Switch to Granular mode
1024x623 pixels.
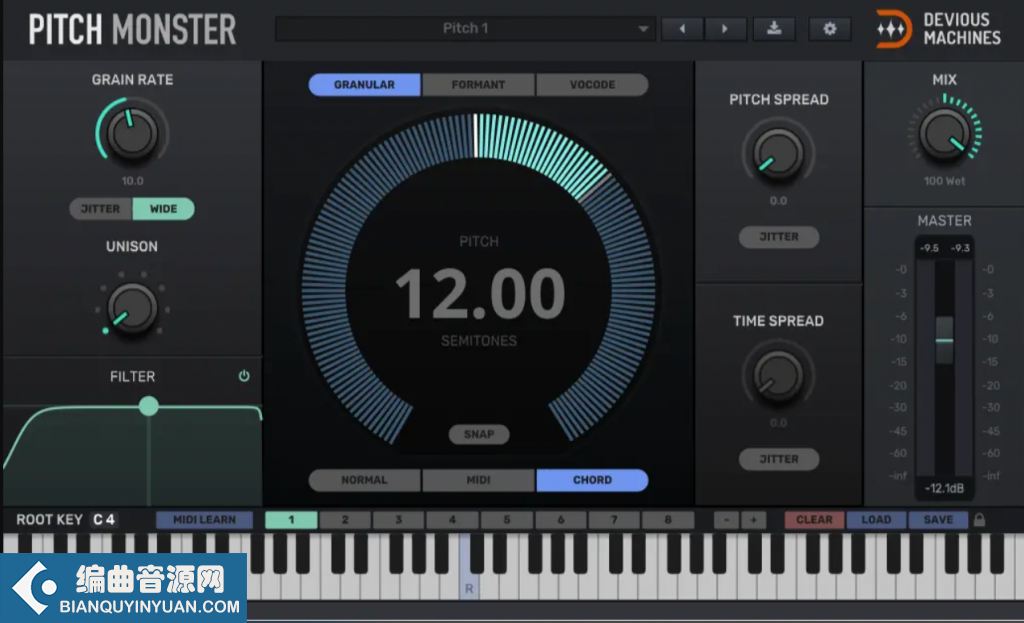tap(364, 85)
